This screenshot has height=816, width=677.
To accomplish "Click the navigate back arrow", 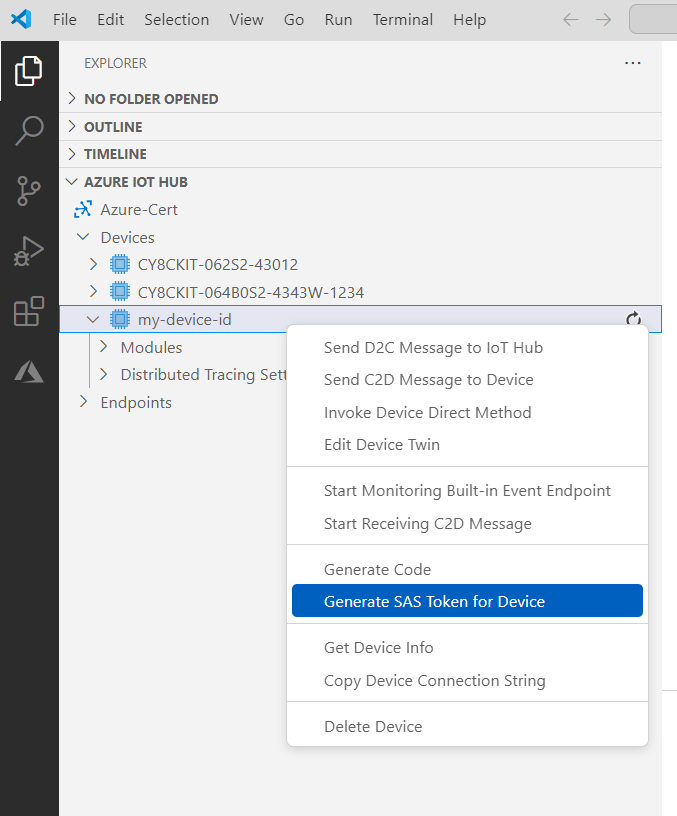I will [570, 20].
